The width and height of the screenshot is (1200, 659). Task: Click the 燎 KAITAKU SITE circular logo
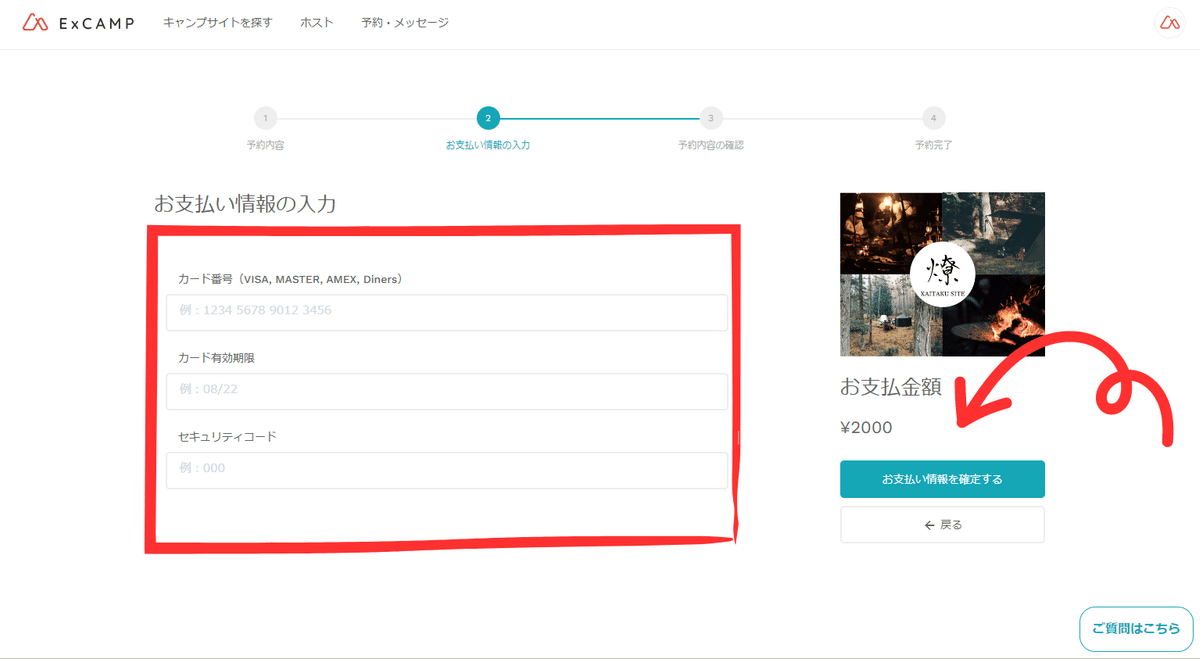[942, 274]
